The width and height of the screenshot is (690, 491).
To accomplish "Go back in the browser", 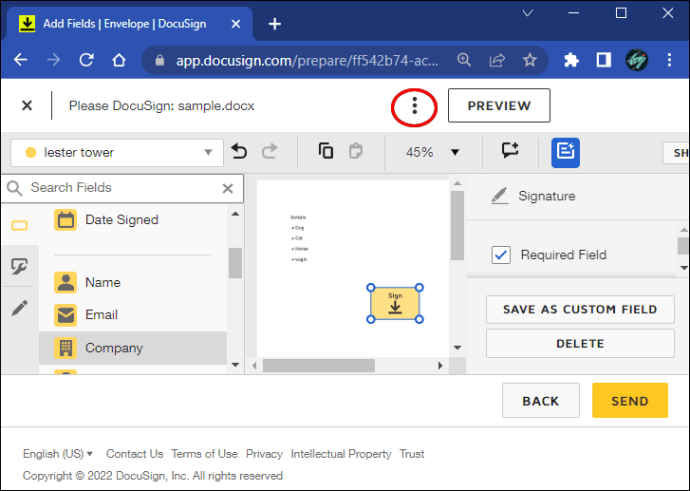I will [x=21, y=59].
